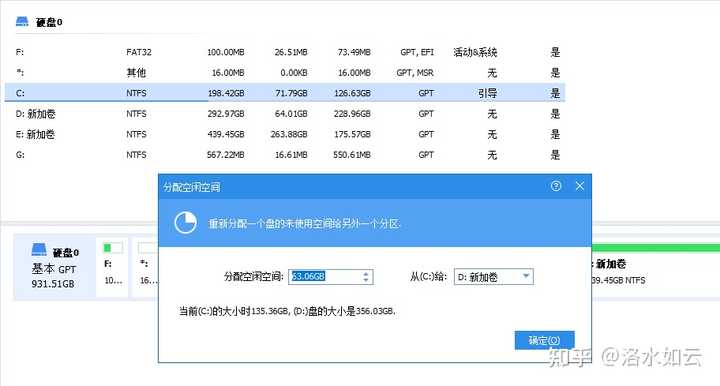Click the 263.88GB used space cell

289,134
